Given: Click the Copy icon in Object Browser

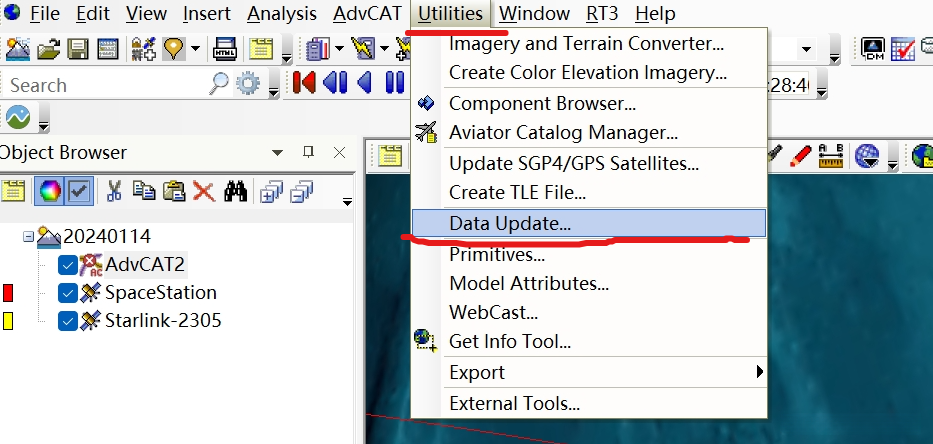Looking at the screenshot, I should pyautogui.click(x=143, y=190).
